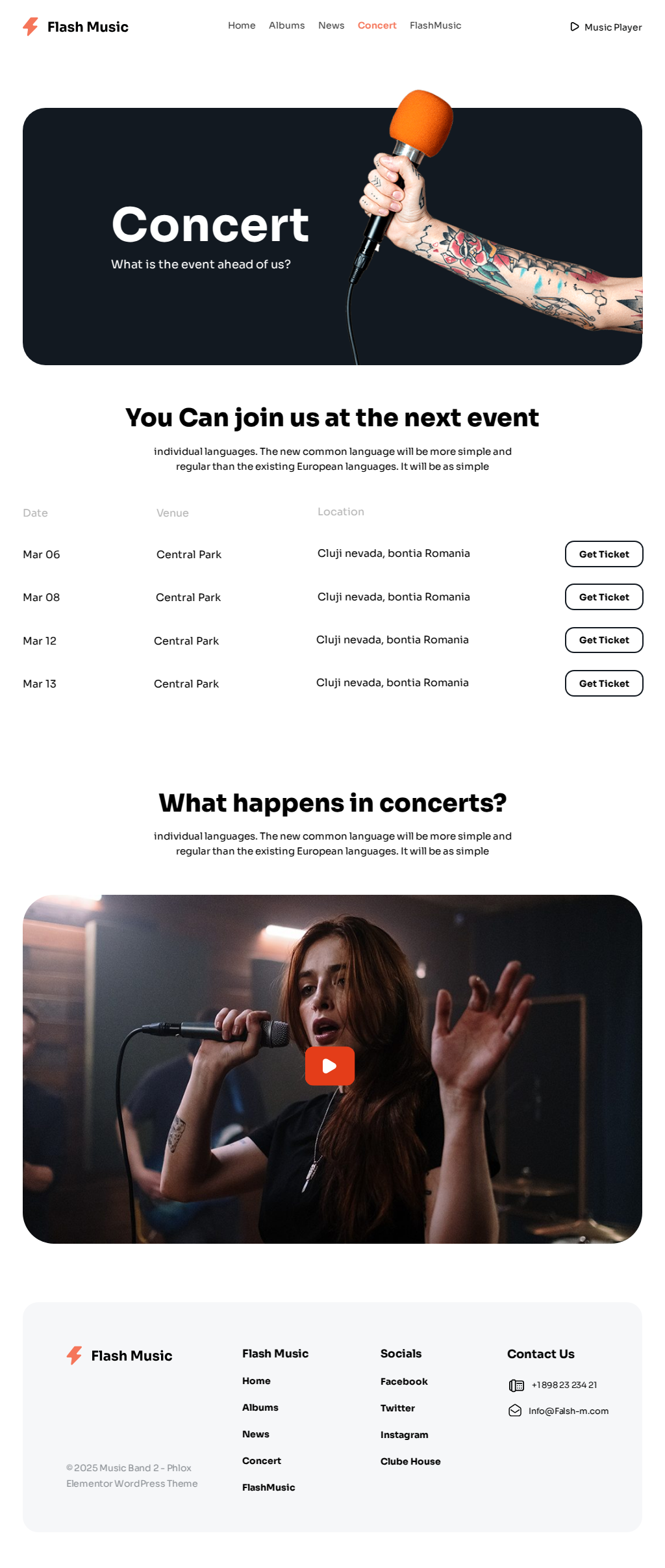Open the Facebook link in Socials
Screen dimensions: 665x1568
(x=404, y=1382)
